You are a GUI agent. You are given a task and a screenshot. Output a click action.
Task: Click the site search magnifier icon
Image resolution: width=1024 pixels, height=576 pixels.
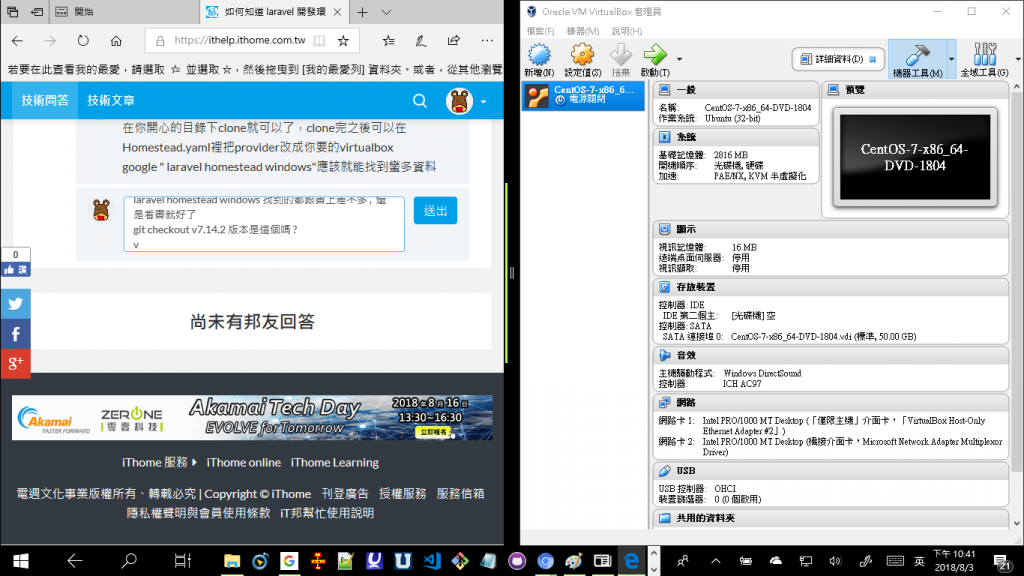[x=420, y=101]
